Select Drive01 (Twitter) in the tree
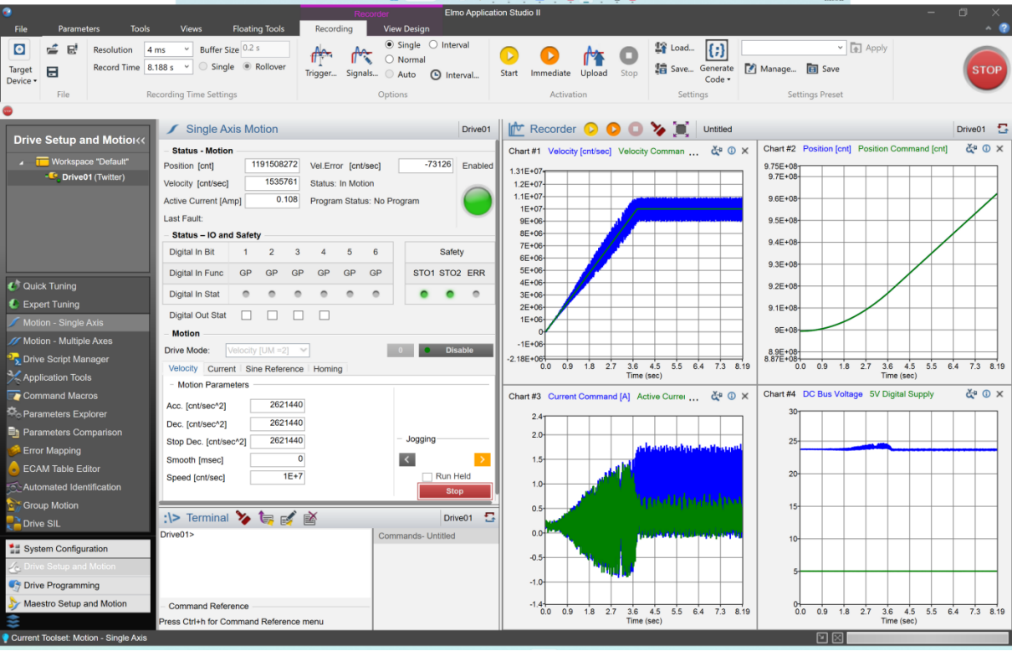This screenshot has width=1012, height=651. tap(93, 177)
